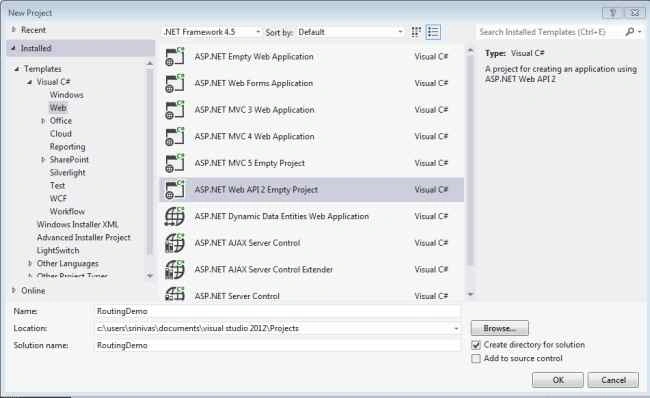Viewport: 650px width, 398px height.
Task: Select Windows Installer XML category
Action: point(78,224)
